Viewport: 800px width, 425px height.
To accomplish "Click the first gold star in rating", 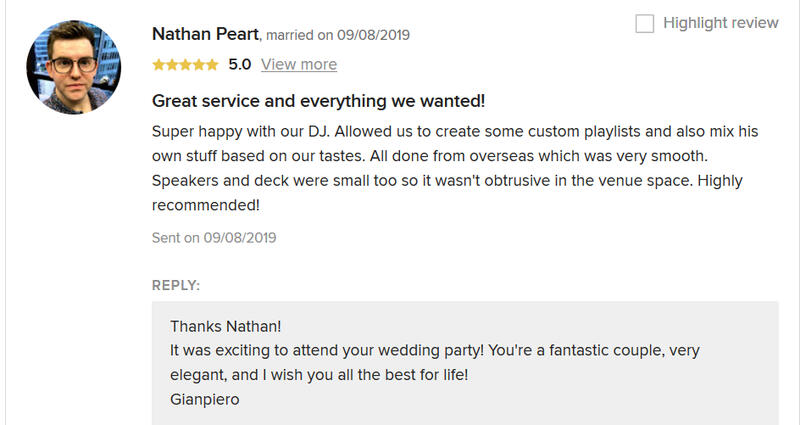I will coord(158,65).
